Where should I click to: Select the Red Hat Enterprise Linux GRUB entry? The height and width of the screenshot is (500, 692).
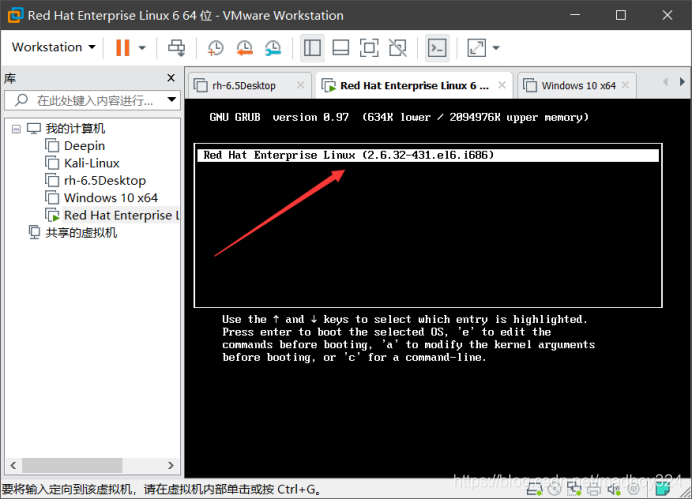(x=428, y=155)
